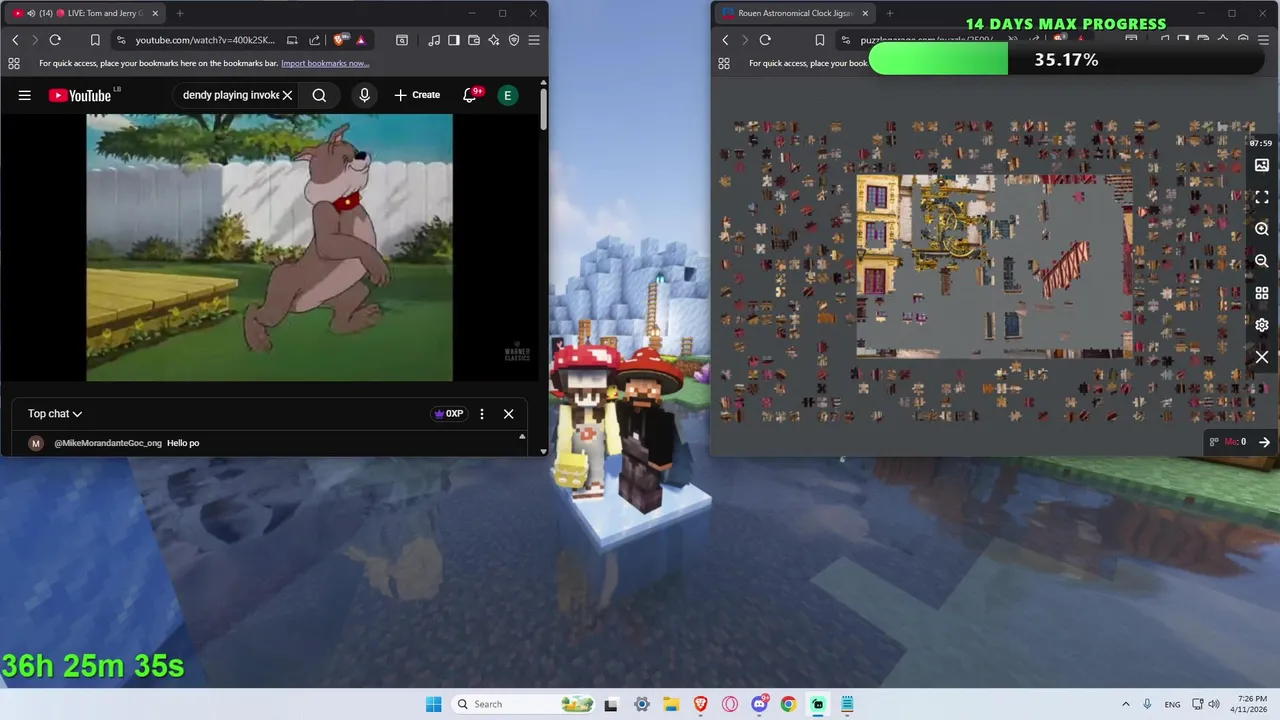Image resolution: width=1280 pixels, height=720 pixels.
Task: Run the YouTube search magnifier button
Action: 319,95
